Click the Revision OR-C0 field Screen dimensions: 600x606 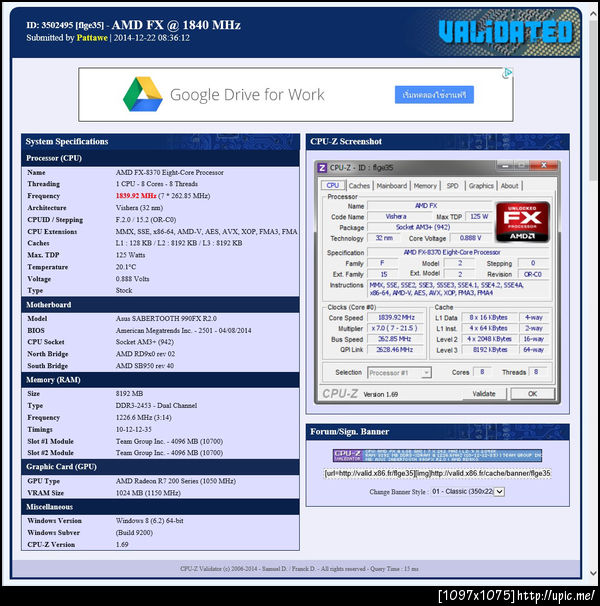(x=533, y=274)
